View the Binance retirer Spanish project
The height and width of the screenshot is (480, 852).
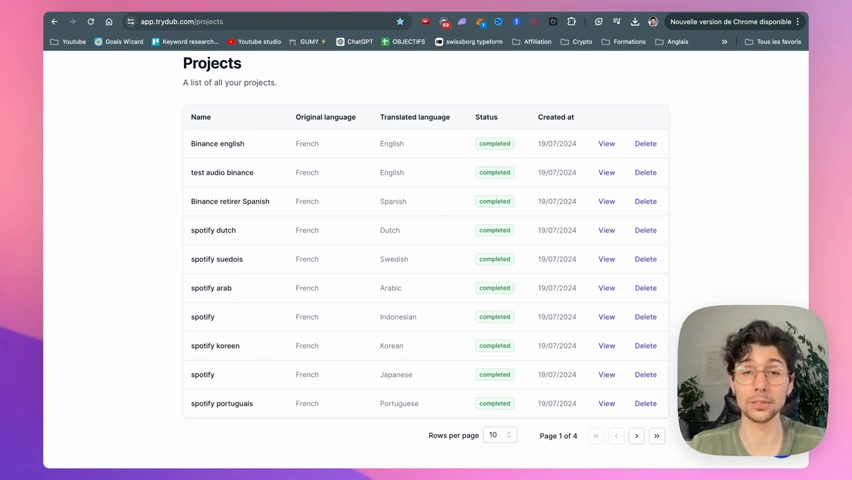click(x=606, y=201)
